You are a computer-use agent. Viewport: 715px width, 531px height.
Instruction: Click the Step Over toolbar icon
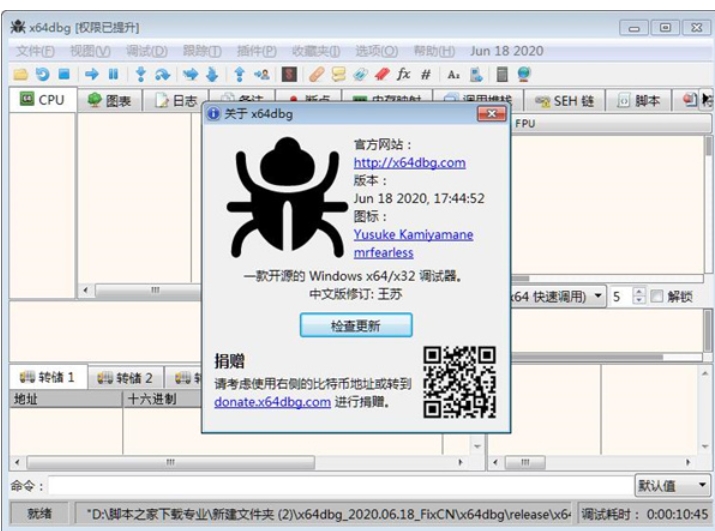pyautogui.click(x=162, y=74)
